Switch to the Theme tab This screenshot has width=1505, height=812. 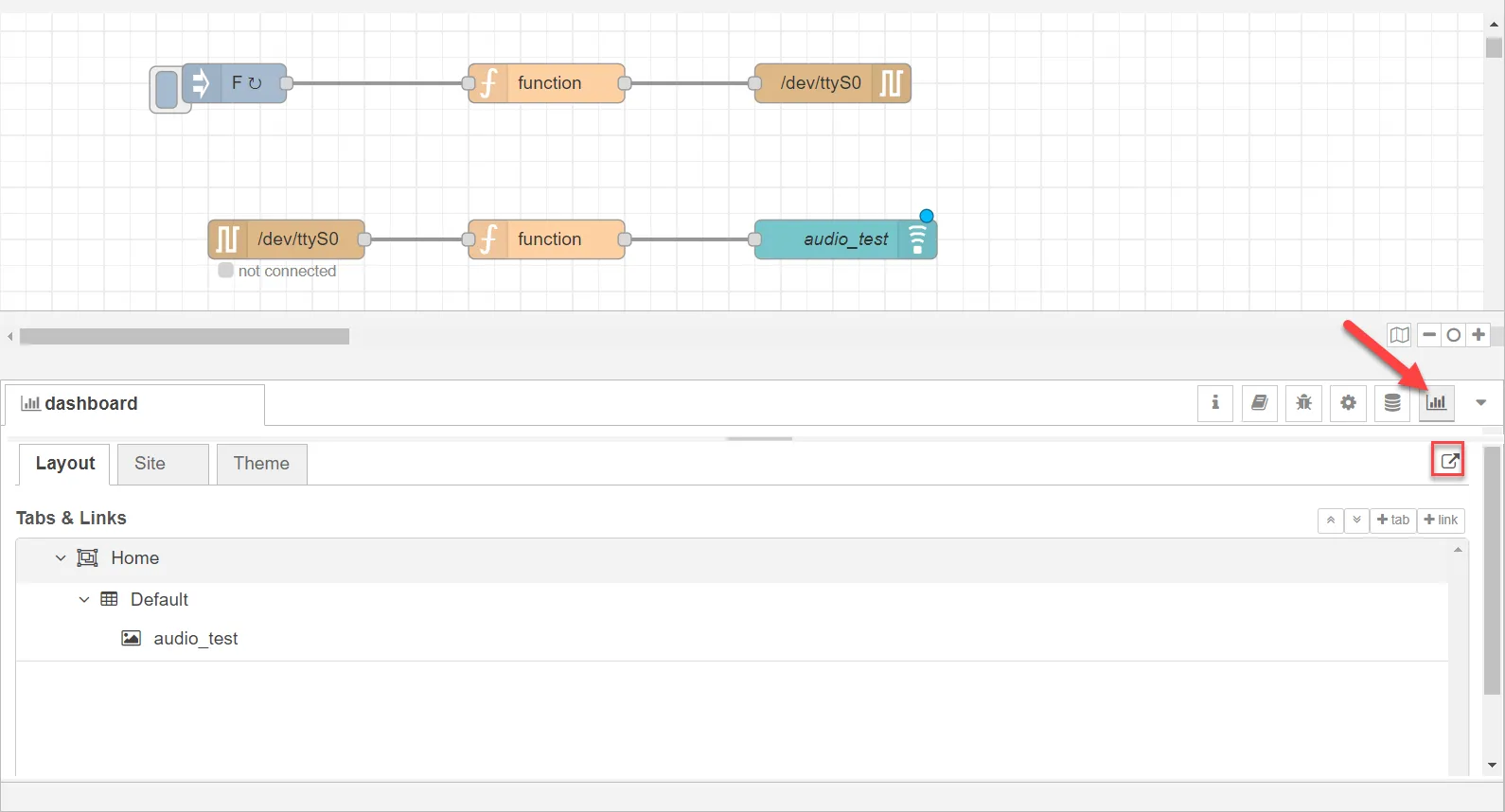click(x=261, y=464)
